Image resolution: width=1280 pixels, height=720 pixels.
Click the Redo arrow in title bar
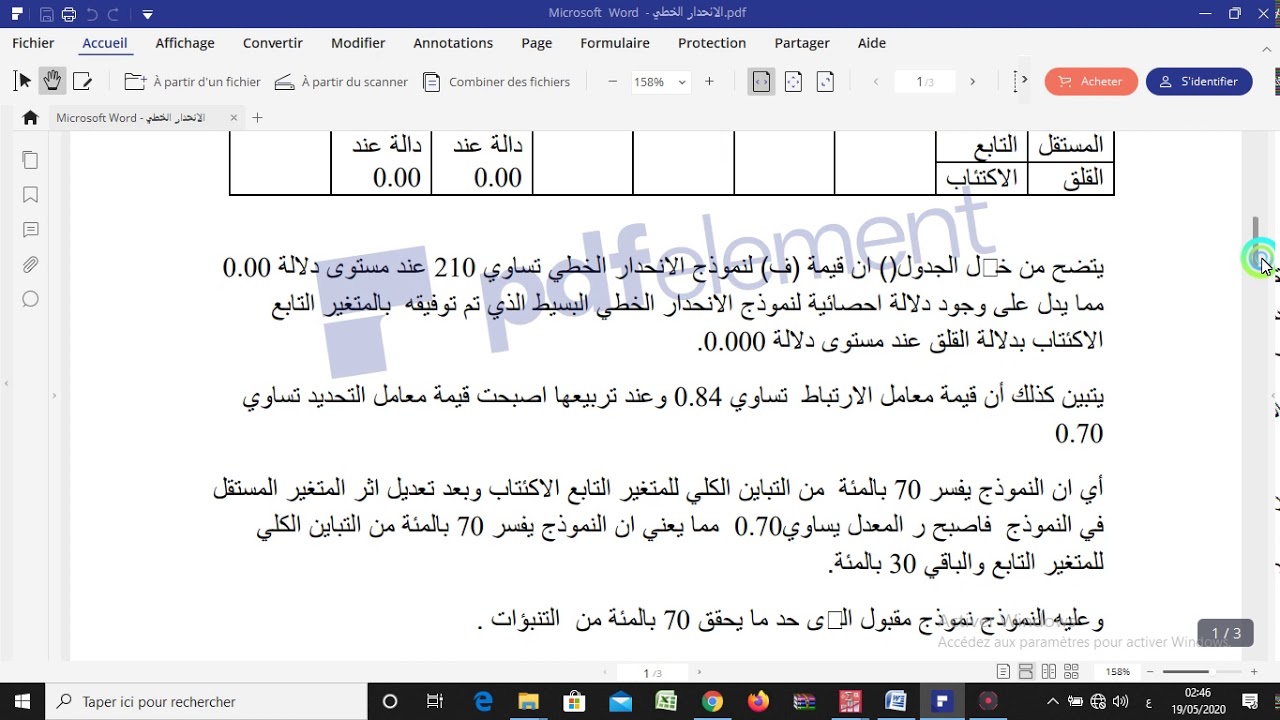tap(114, 14)
